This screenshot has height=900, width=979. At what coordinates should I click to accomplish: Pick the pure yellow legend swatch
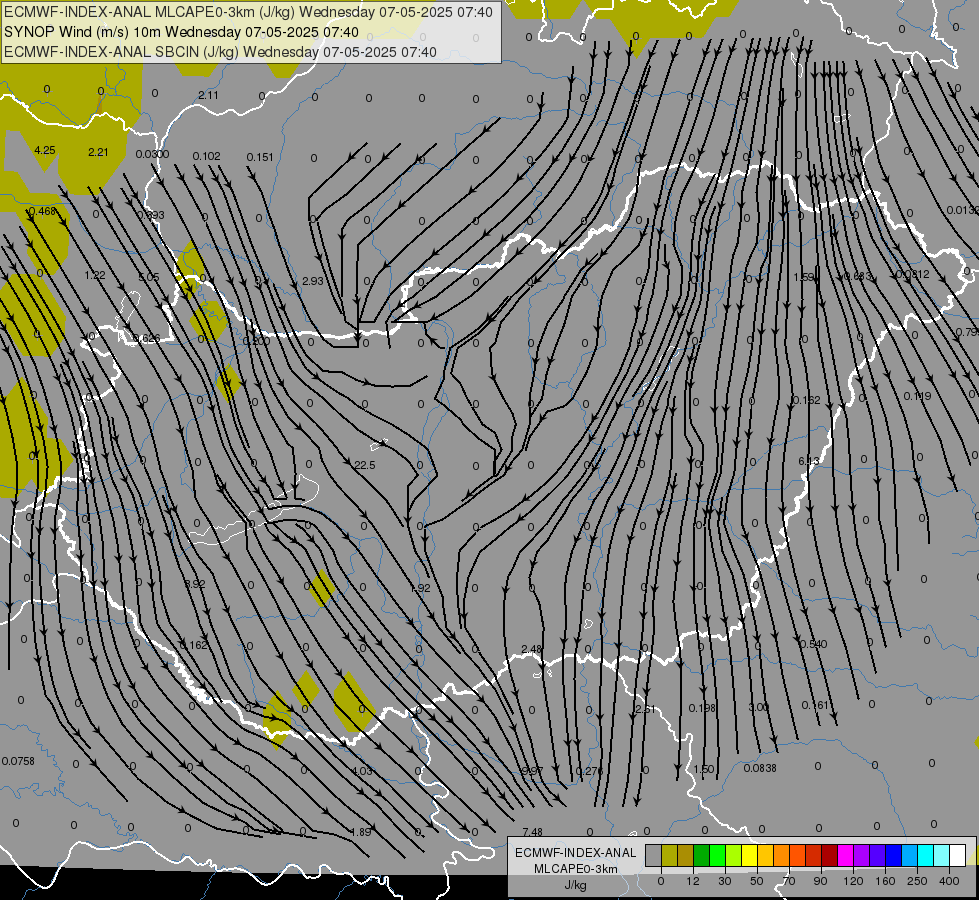(749, 856)
